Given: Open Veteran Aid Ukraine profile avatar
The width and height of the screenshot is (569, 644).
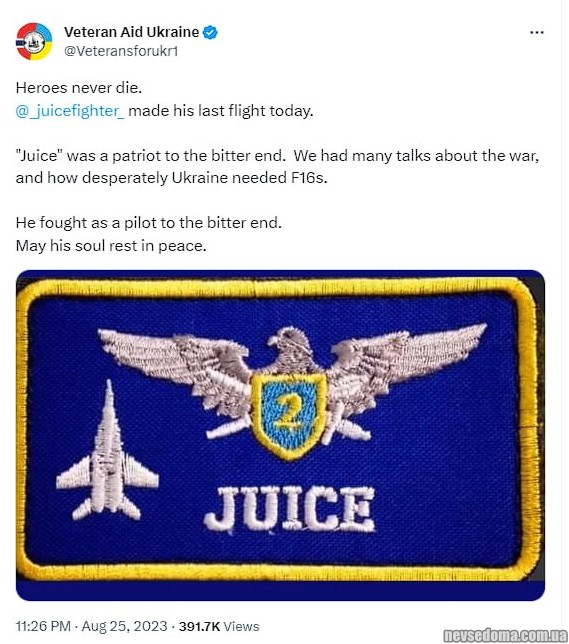Looking at the screenshot, I should [x=34, y=41].
